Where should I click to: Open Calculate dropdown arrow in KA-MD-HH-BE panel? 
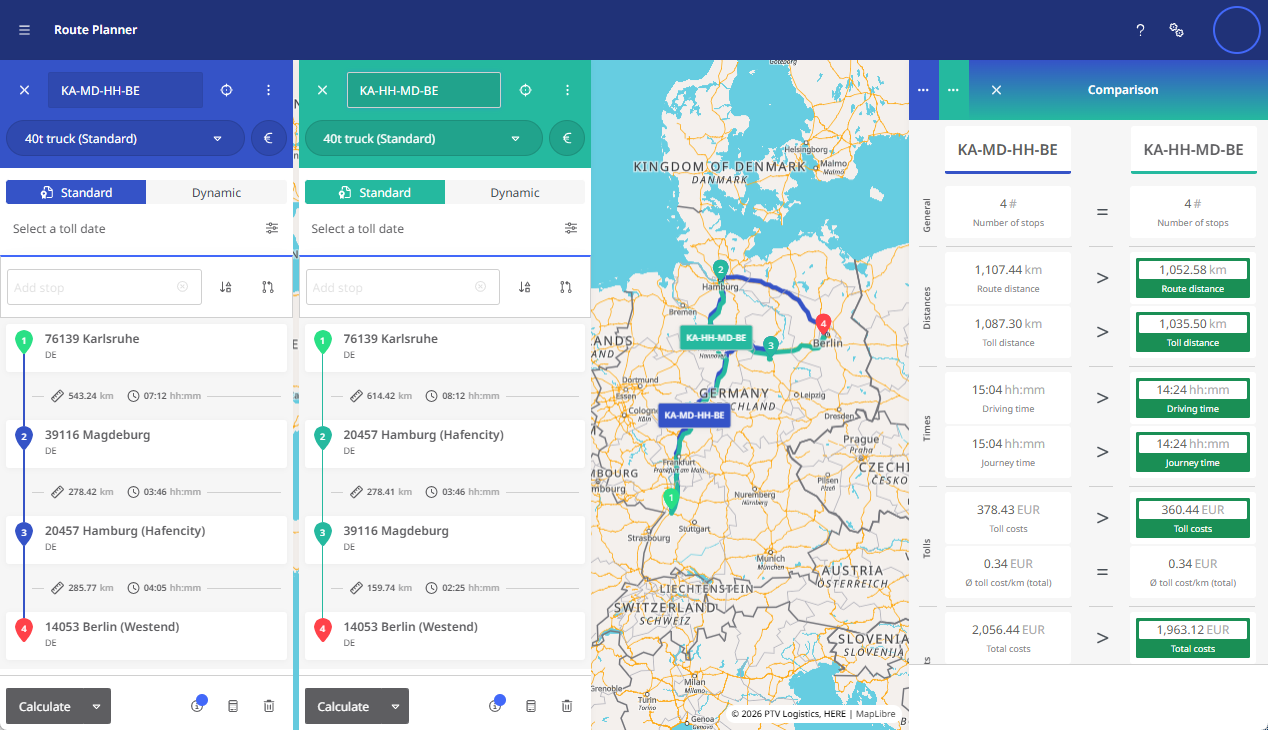pos(97,706)
